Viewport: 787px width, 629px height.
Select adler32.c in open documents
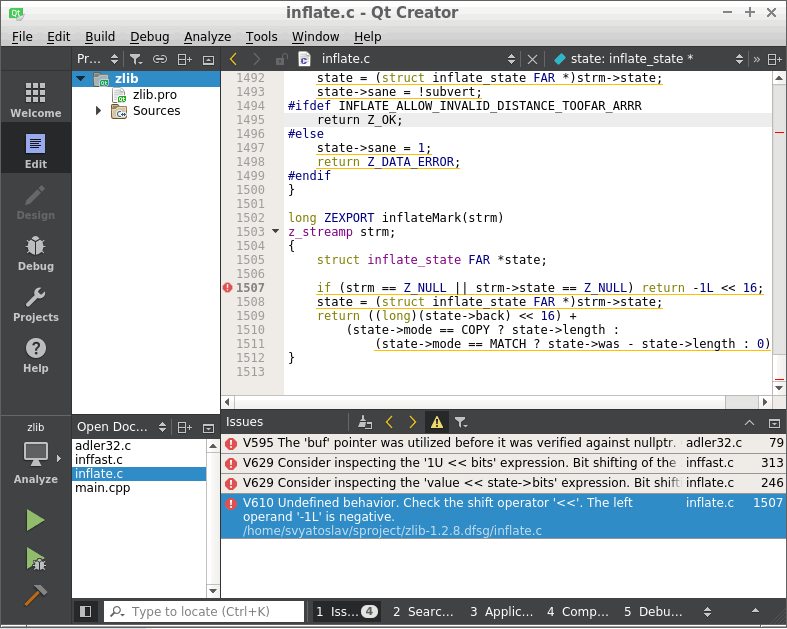click(x=139, y=446)
